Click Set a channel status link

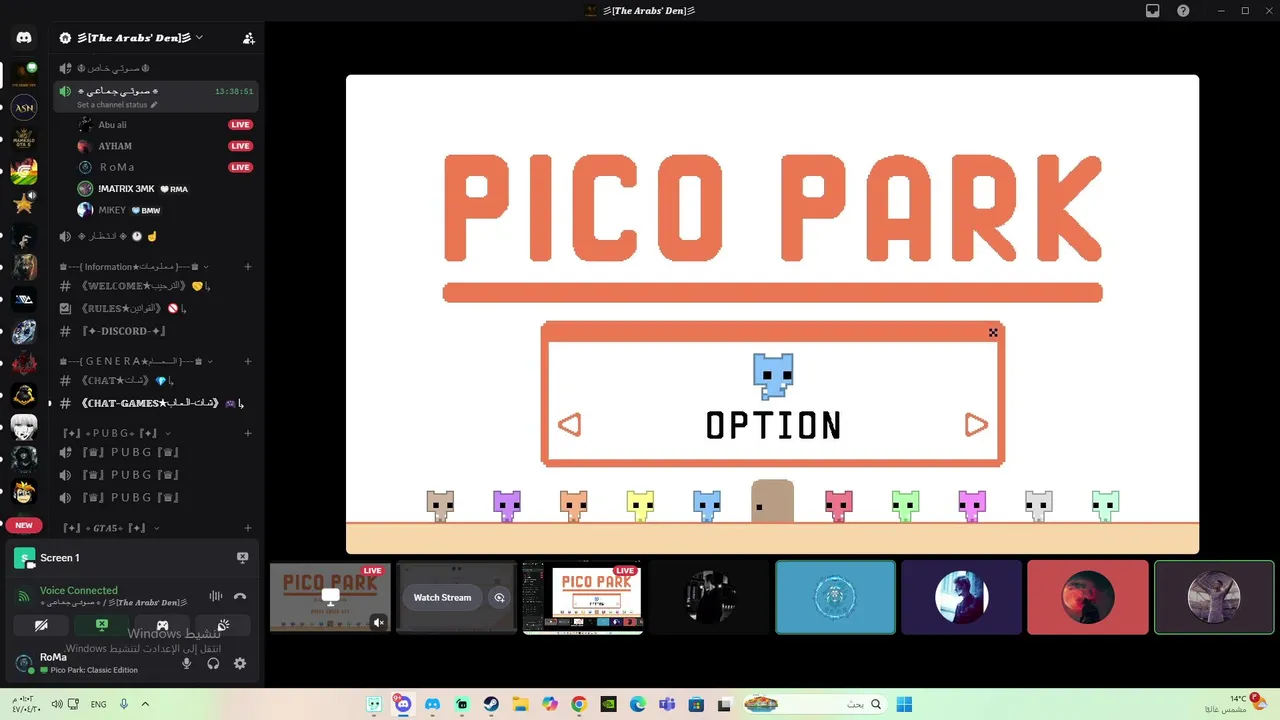pos(113,105)
